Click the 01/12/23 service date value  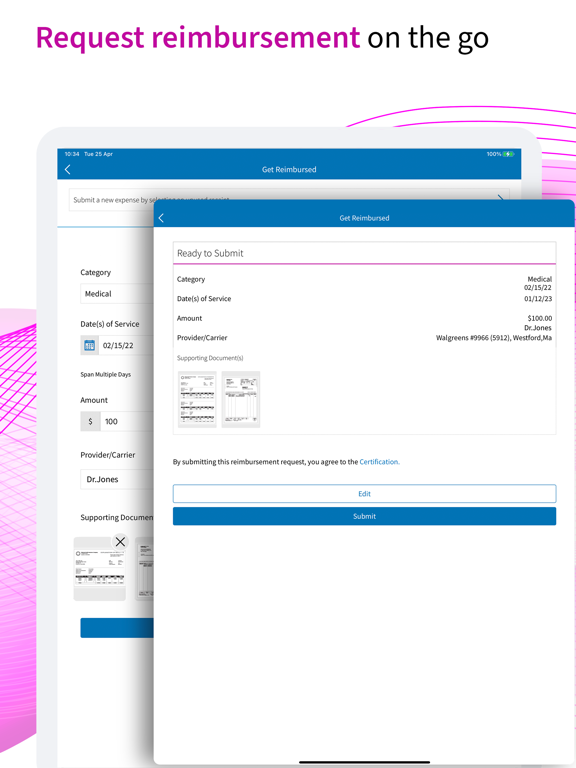click(x=538, y=299)
